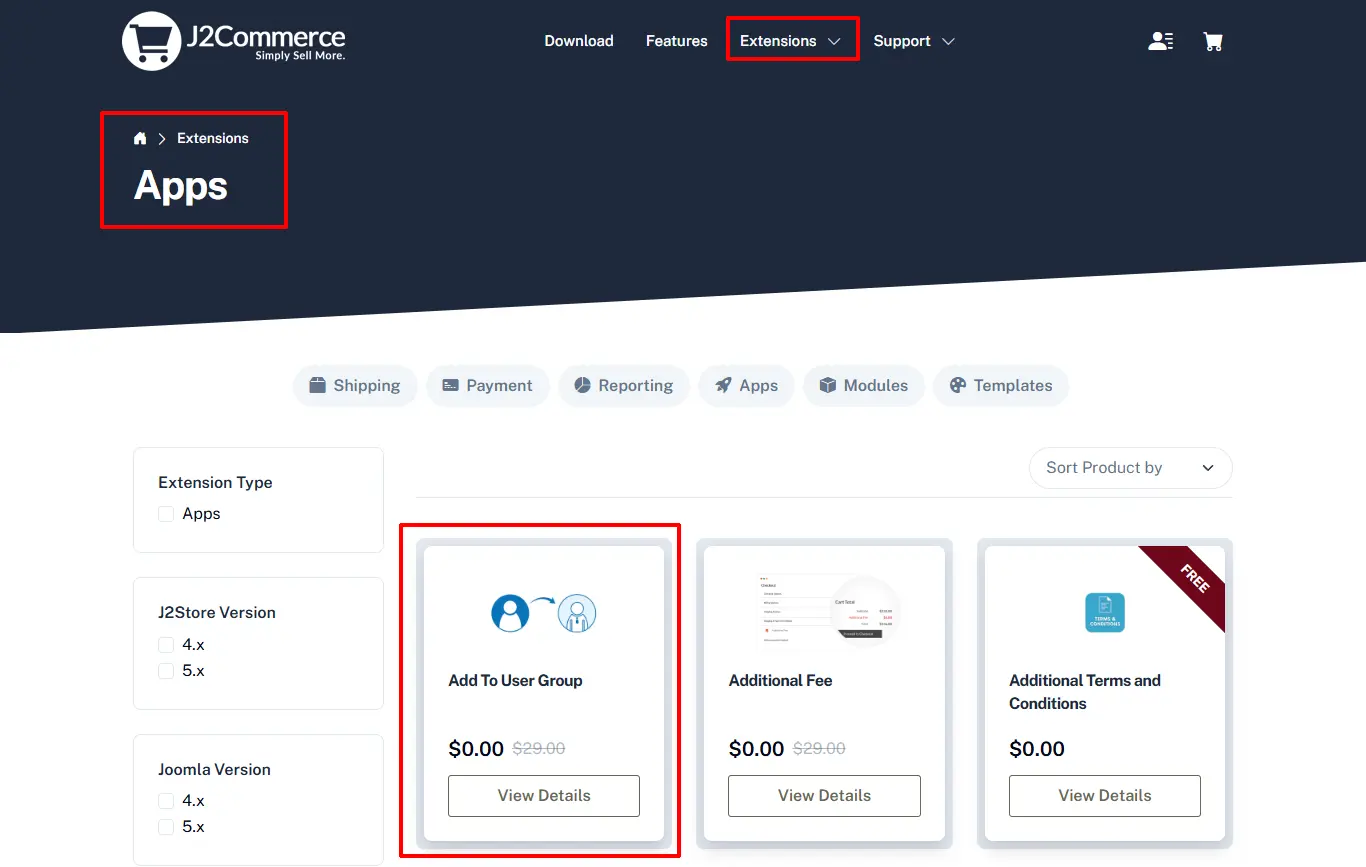Click the J2Commerce shopping cart logo
1366x867 pixels.
pyautogui.click(x=151, y=41)
